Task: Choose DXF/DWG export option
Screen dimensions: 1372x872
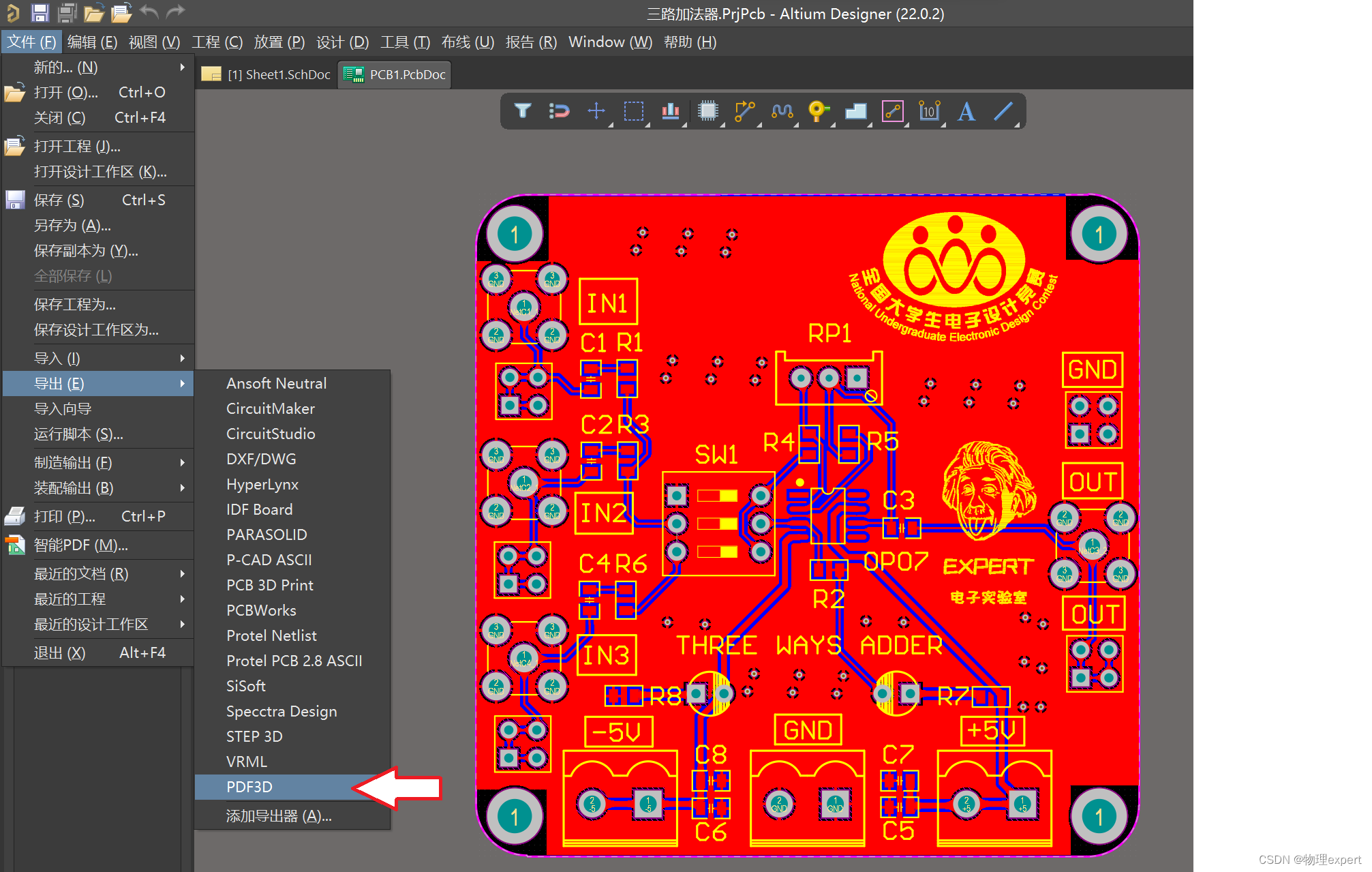Action: (261, 459)
